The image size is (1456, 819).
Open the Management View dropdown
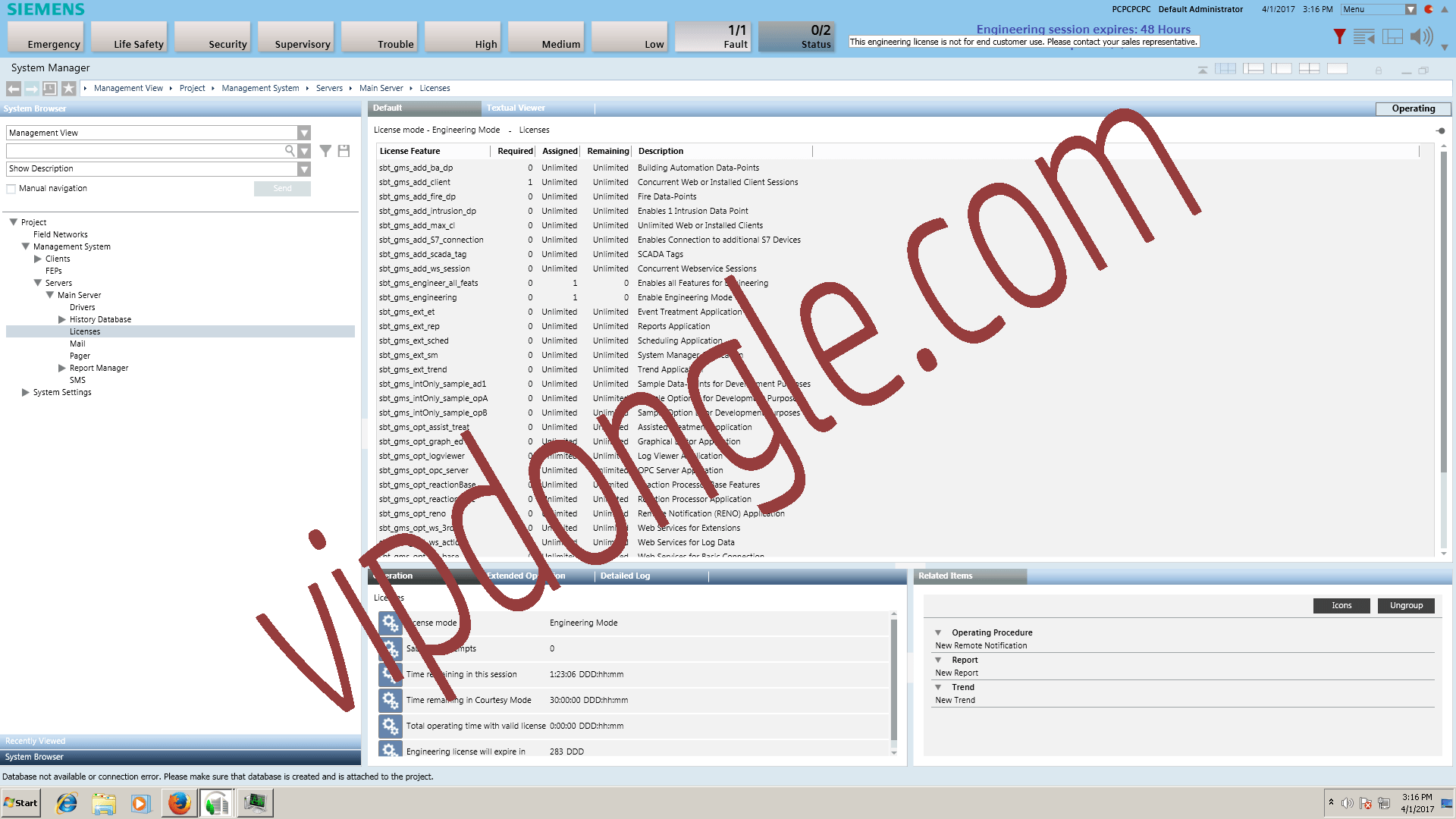click(x=304, y=133)
